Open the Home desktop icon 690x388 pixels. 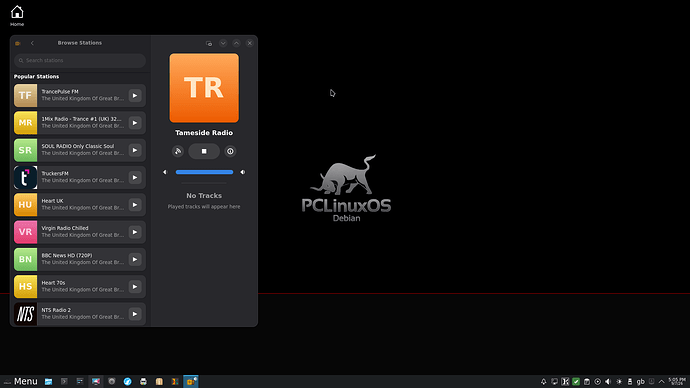tap(17, 16)
